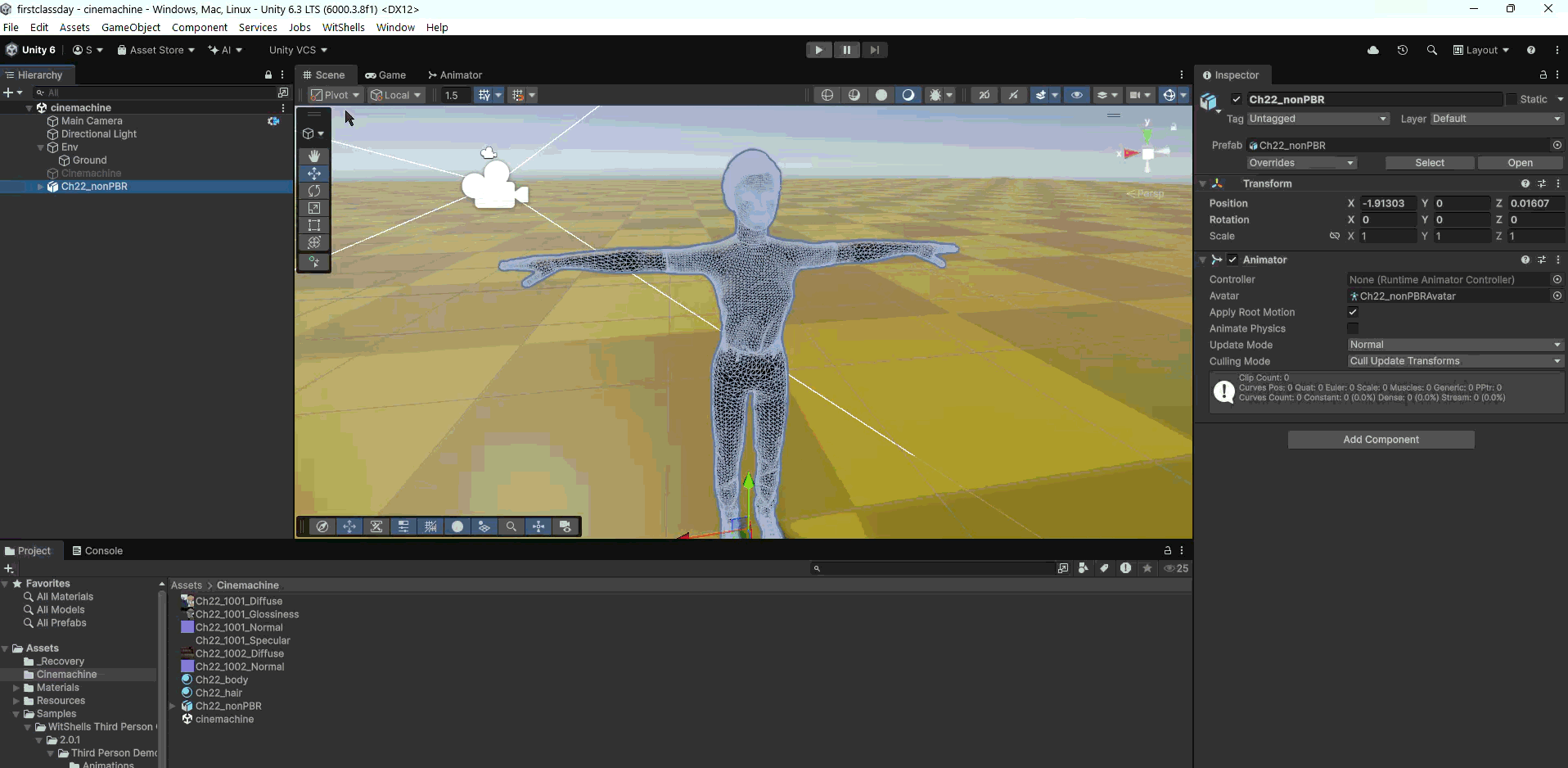Click the prefab Open button
This screenshot has height=768, width=1568.
tap(1521, 163)
